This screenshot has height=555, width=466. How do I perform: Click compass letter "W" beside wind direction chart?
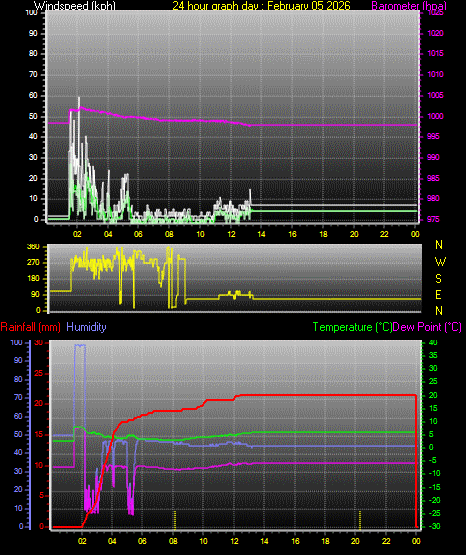440,262
